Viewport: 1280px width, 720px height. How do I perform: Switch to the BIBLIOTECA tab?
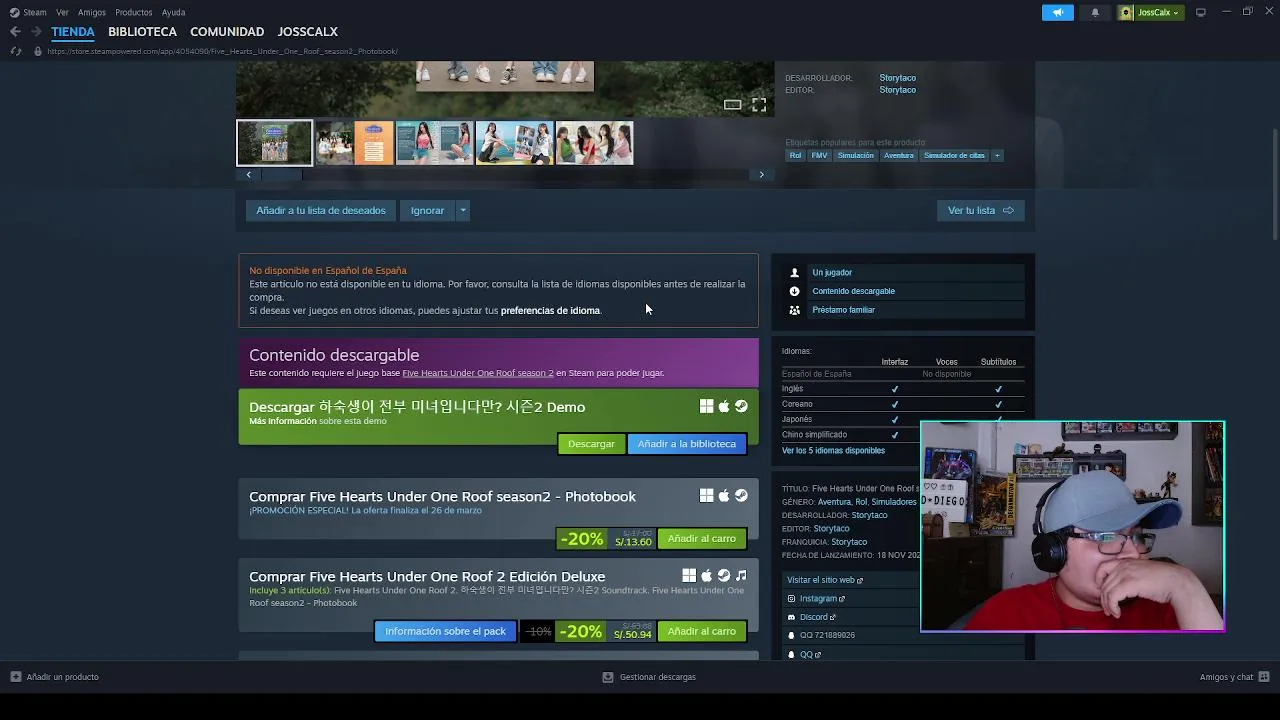click(x=142, y=32)
